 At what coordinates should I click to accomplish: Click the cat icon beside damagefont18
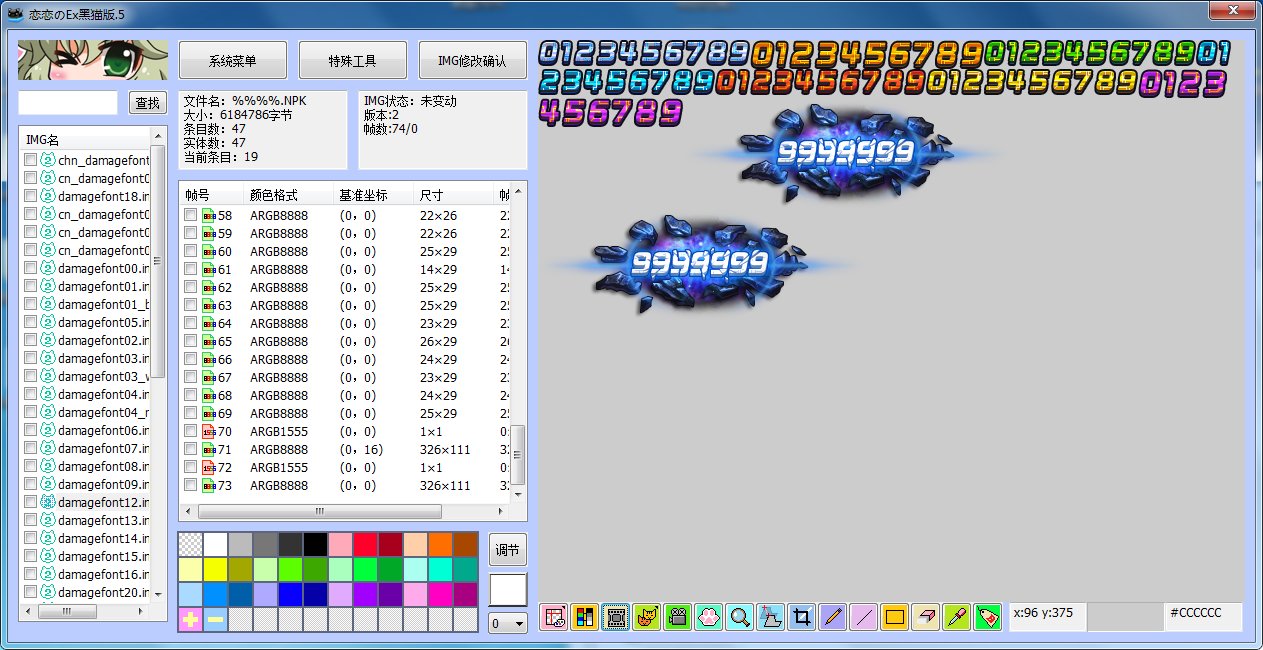(x=47, y=196)
